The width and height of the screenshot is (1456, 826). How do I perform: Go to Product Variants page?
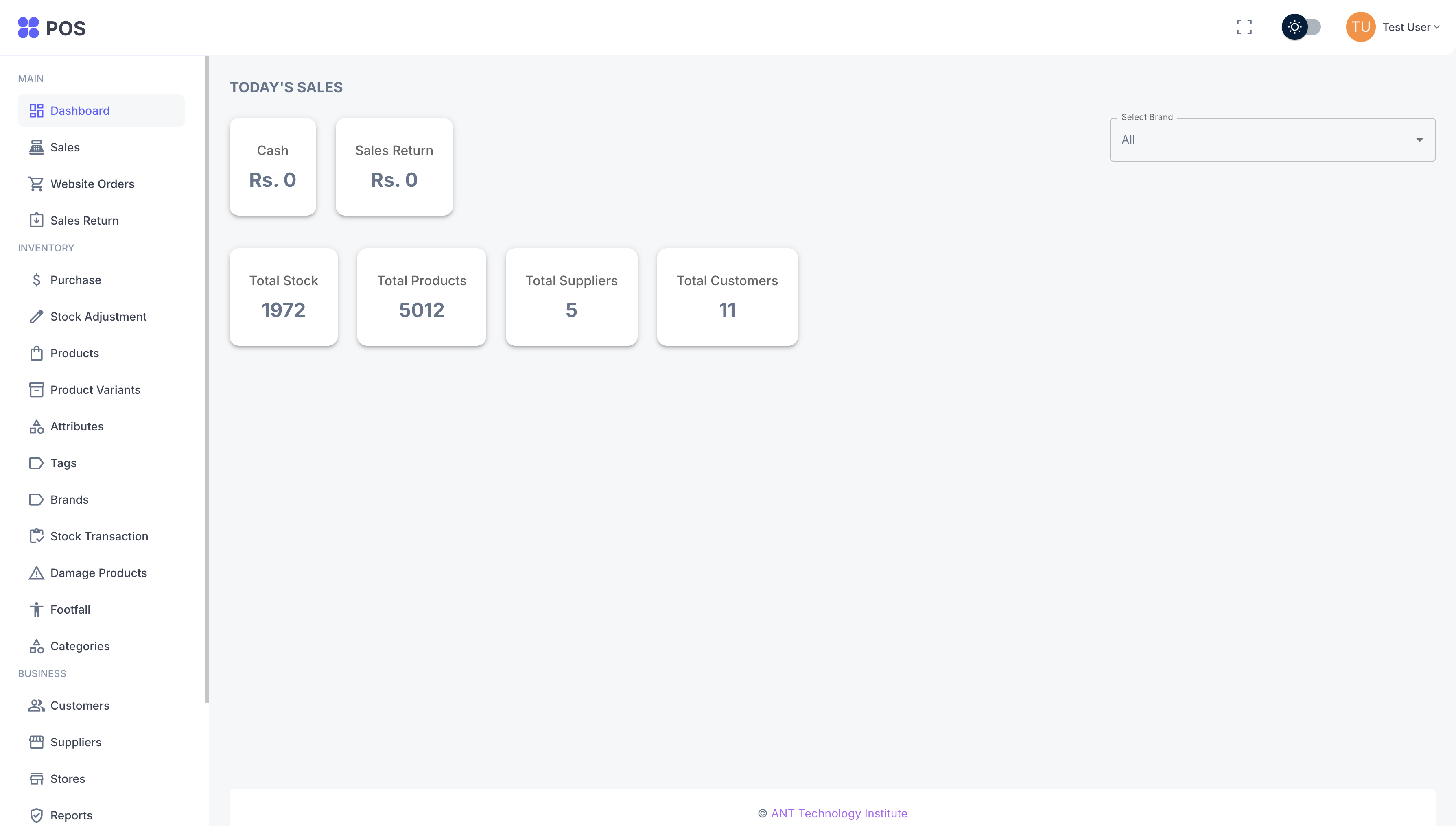click(95, 390)
